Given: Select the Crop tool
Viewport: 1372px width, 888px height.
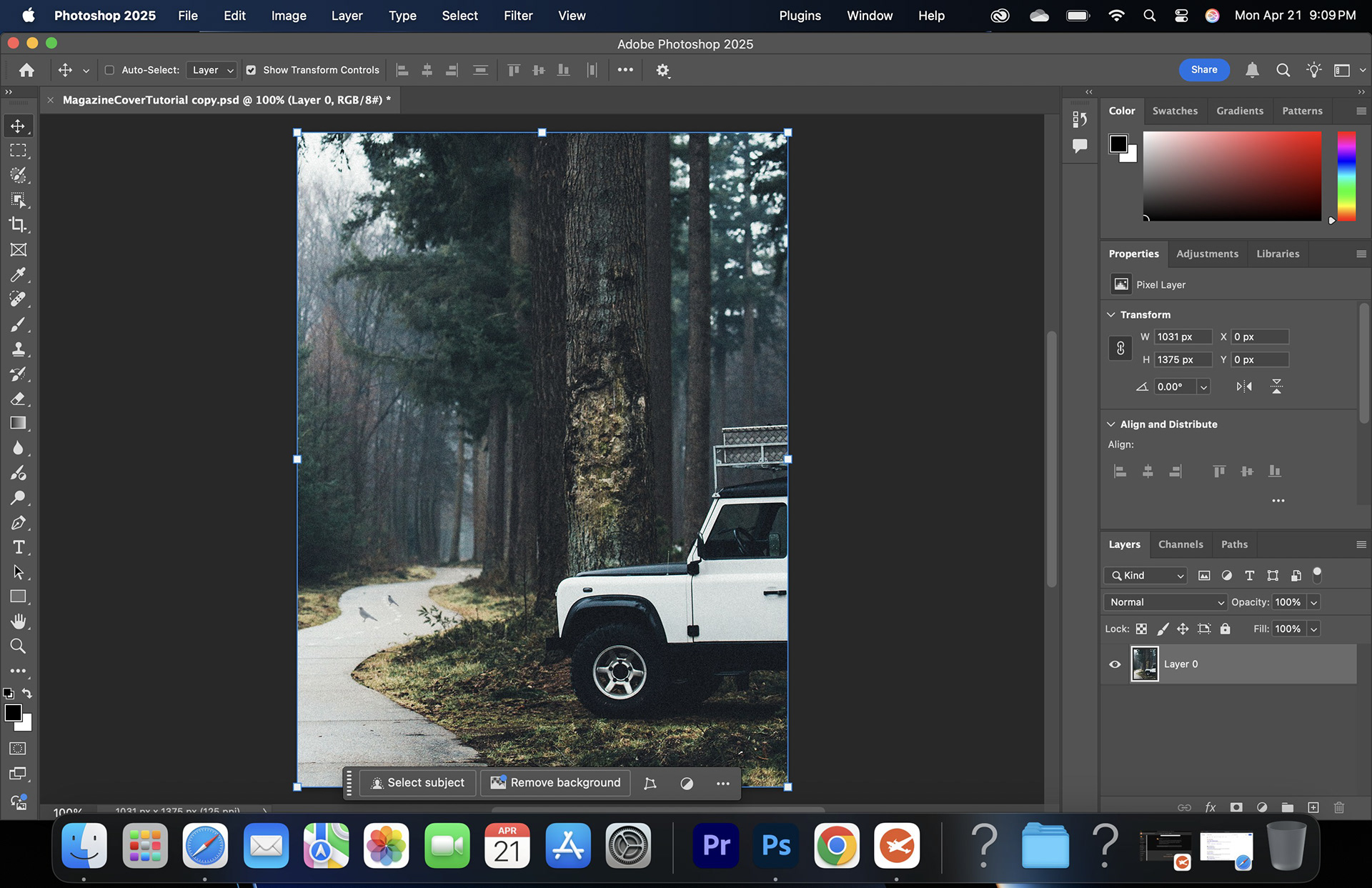Looking at the screenshot, I should pos(19,225).
